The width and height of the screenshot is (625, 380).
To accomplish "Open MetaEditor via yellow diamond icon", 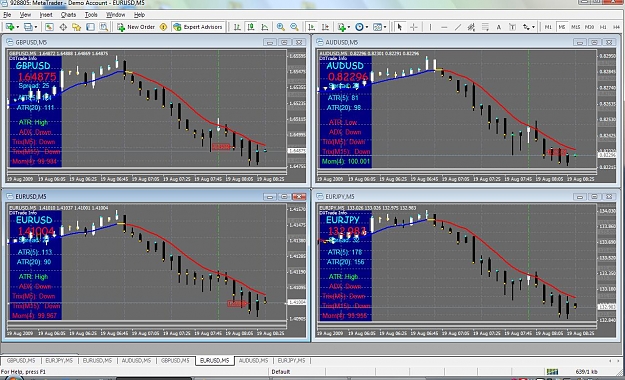I will coord(163,27).
